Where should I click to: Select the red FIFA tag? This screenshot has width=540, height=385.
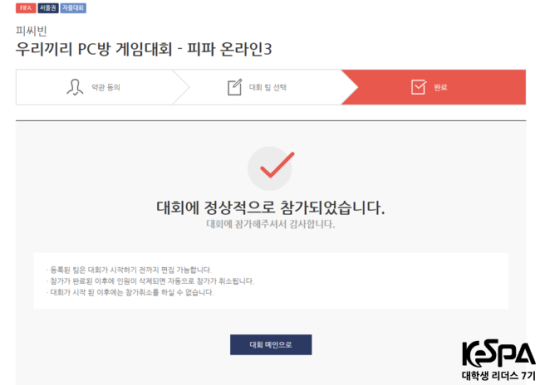point(26,8)
